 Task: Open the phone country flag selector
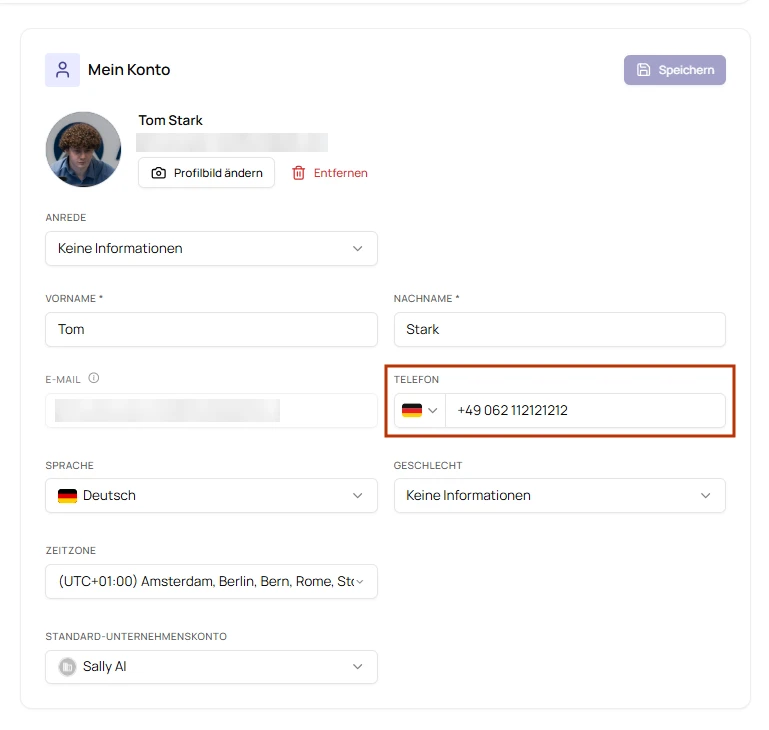click(420, 410)
